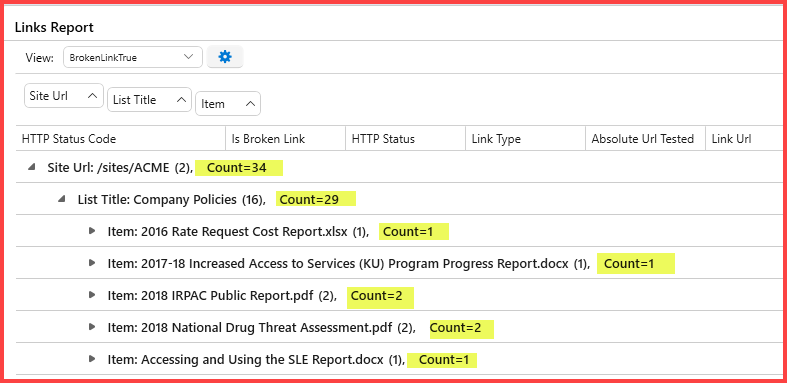Image resolution: width=787 pixels, height=383 pixels.
Task: Open the BrokenLinkTrue view dropdown
Action: pos(133,57)
